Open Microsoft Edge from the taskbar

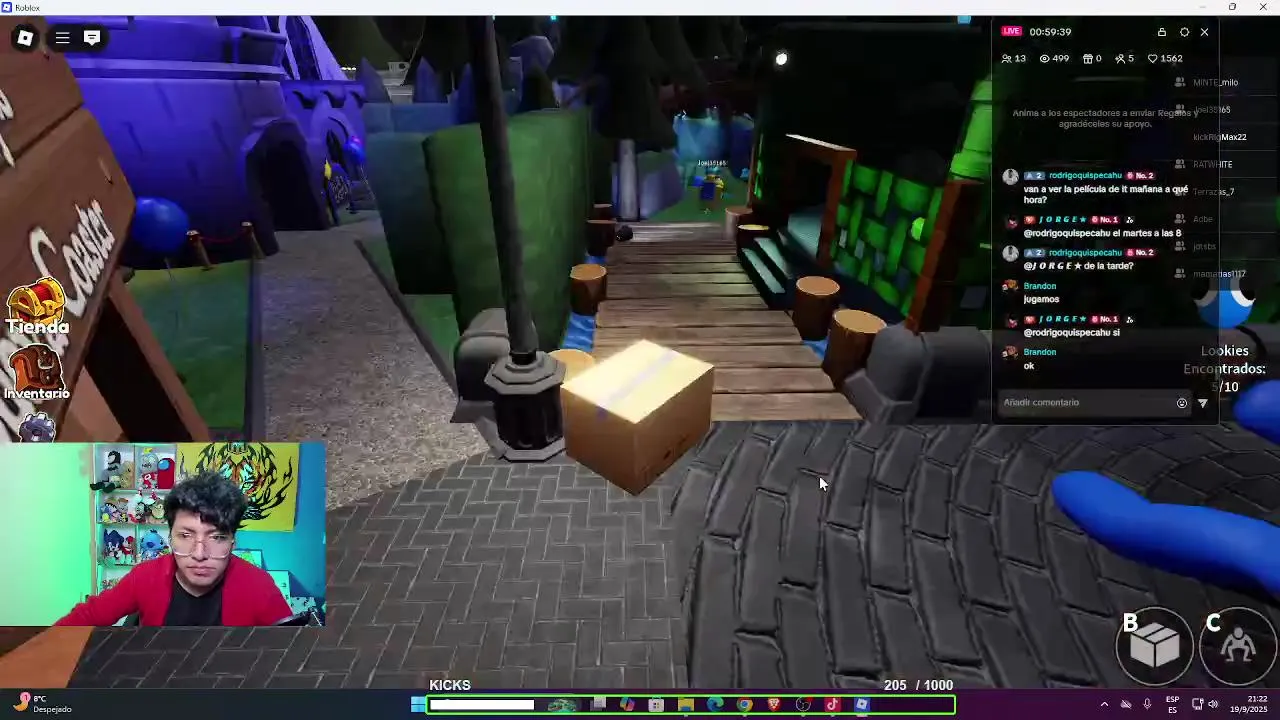click(715, 705)
